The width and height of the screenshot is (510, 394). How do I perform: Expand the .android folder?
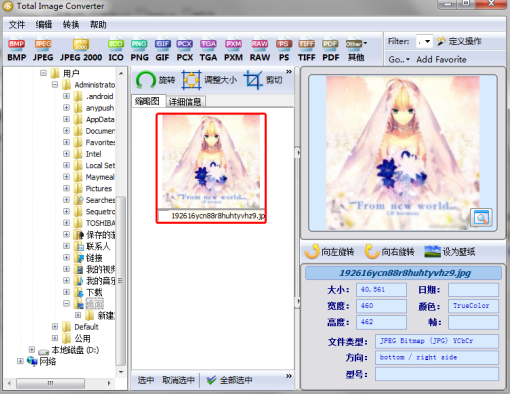click(66, 96)
